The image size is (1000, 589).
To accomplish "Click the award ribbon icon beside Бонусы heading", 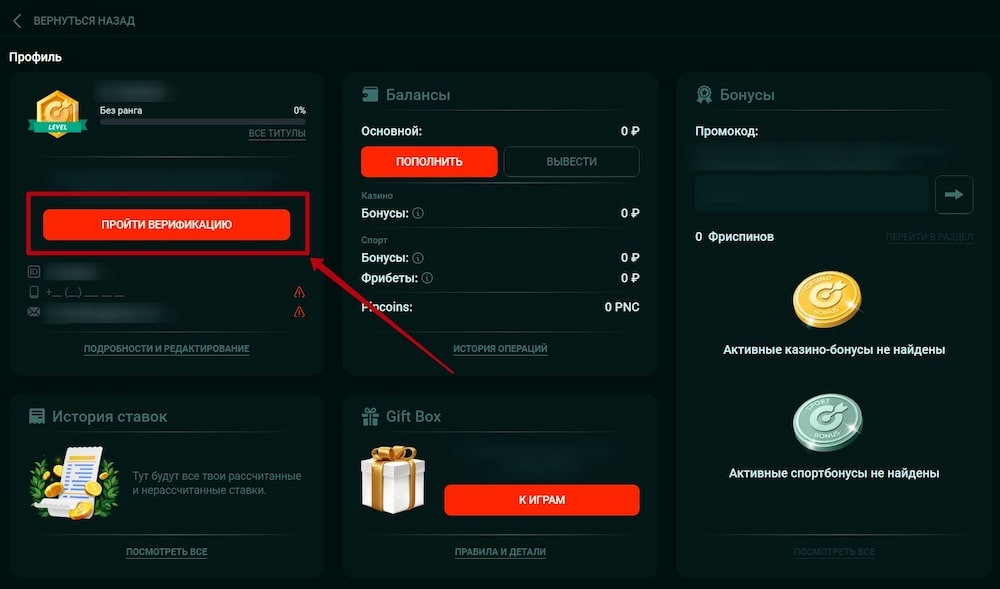I will 707,94.
